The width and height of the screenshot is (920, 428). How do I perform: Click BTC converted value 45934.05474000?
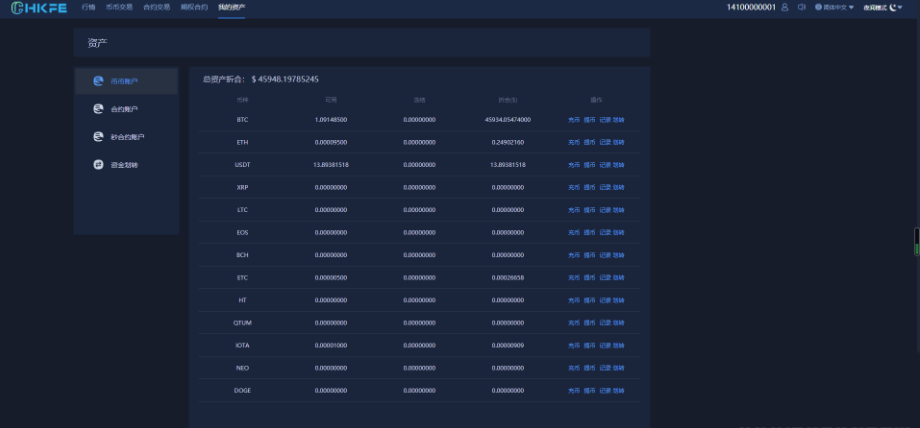pos(508,120)
